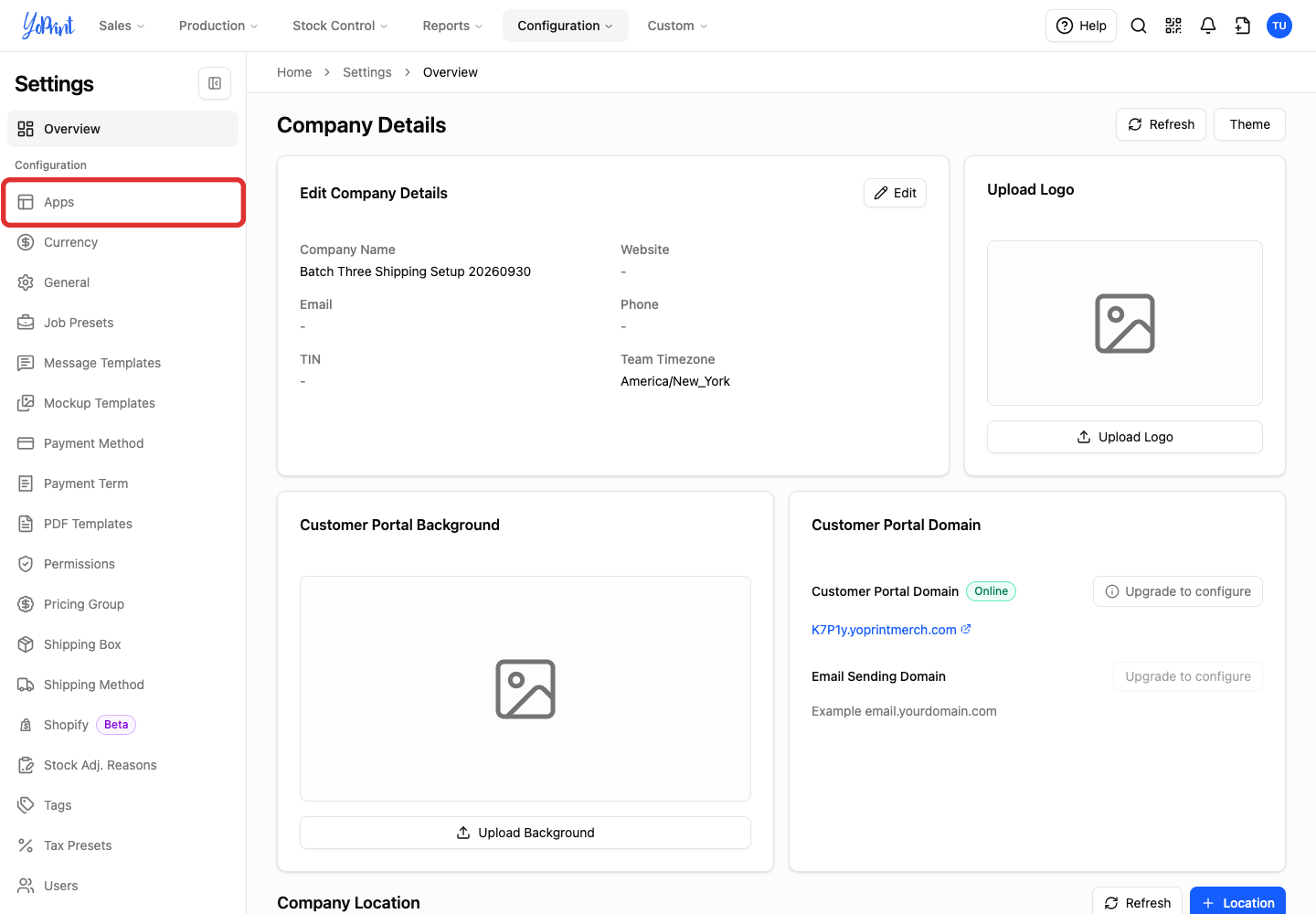
Task: Open the Mockup Templates icon
Action: tap(26, 403)
